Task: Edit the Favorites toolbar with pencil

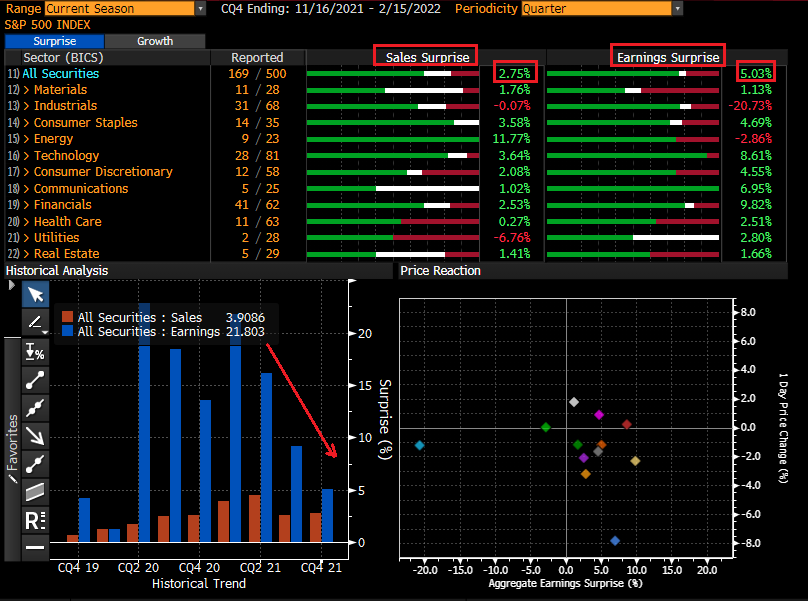Action: (12, 478)
